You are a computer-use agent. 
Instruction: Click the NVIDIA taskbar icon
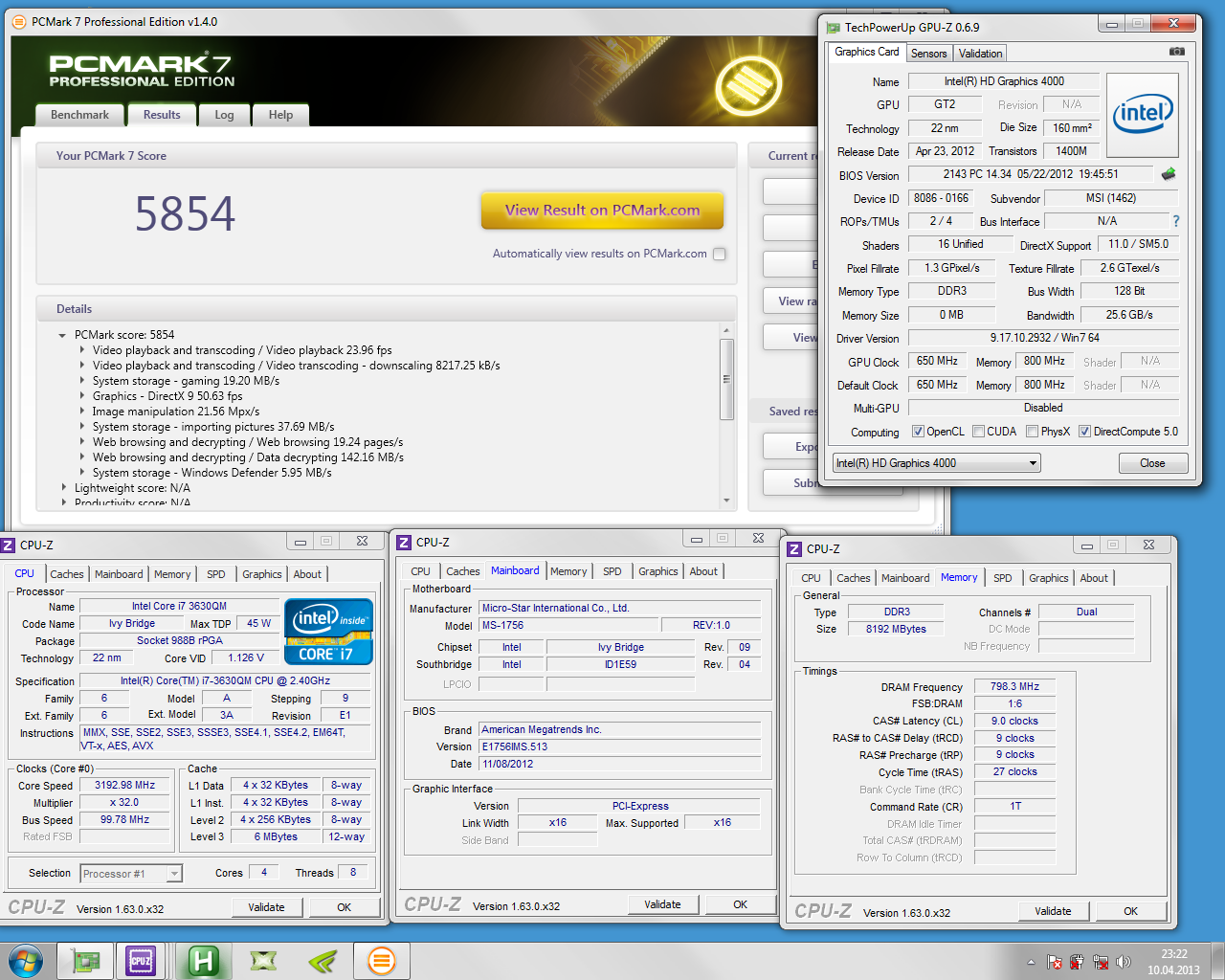[x=322, y=961]
